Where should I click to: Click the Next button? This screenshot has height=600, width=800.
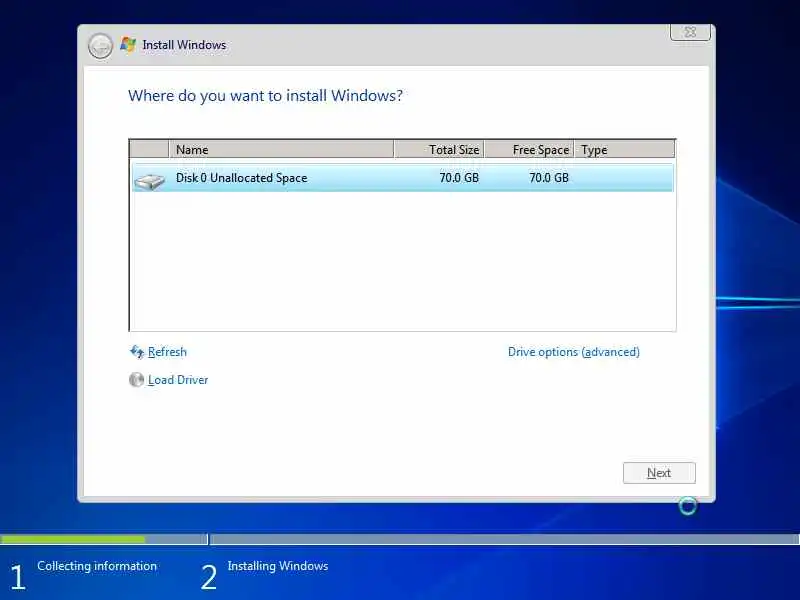(659, 473)
